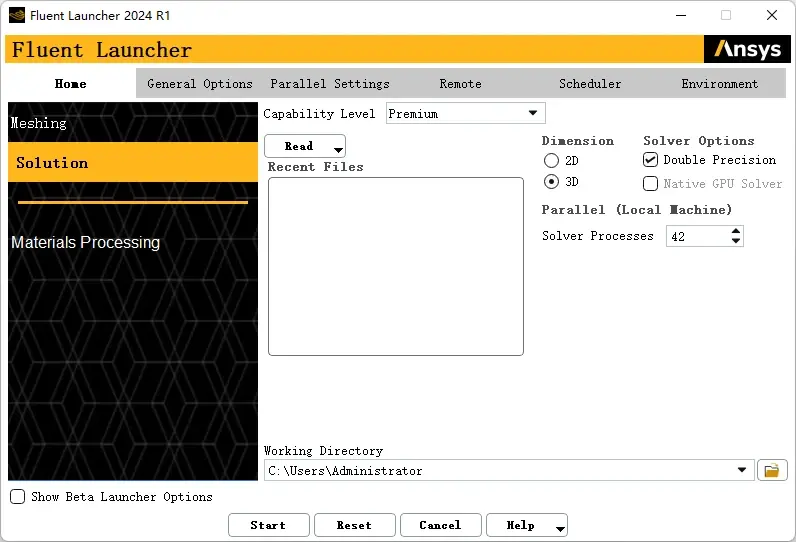Open the Scheduler tab
Image resolution: width=796 pixels, height=542 pixels.
pyautogui.click(x=590, y=84)
